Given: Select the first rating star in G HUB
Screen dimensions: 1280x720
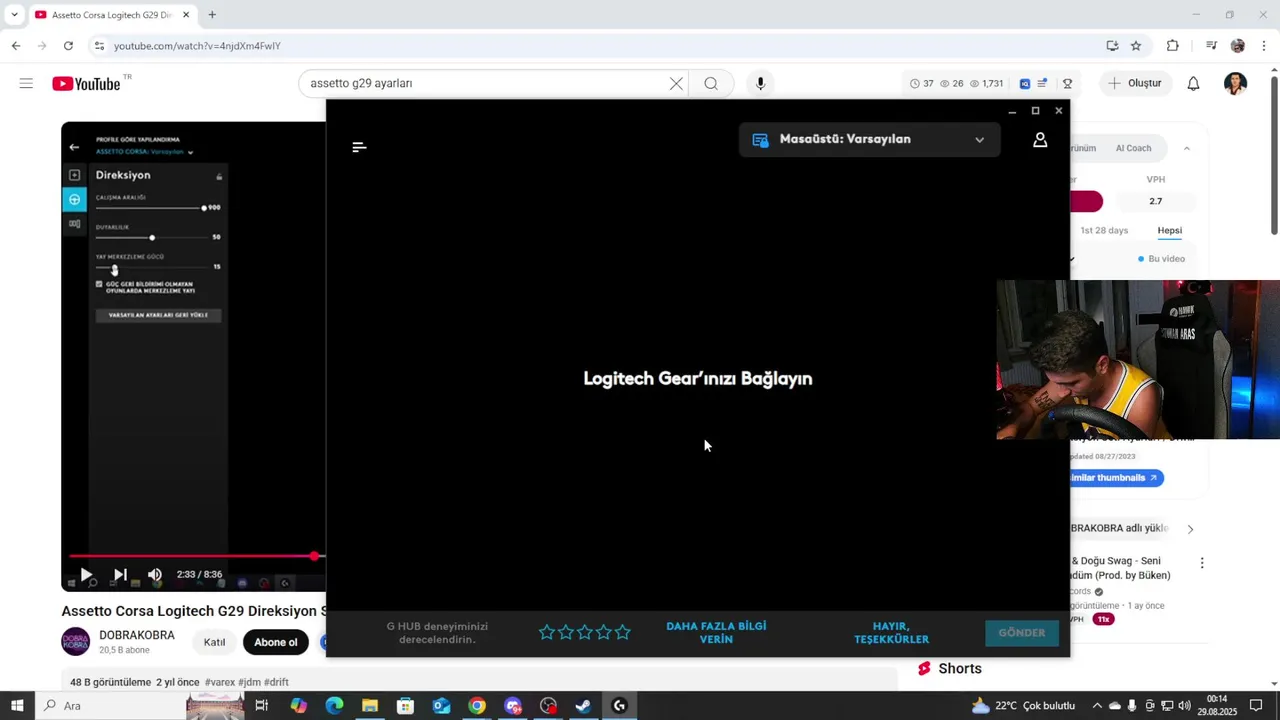Looking at the screenshot, I should 547,632.
